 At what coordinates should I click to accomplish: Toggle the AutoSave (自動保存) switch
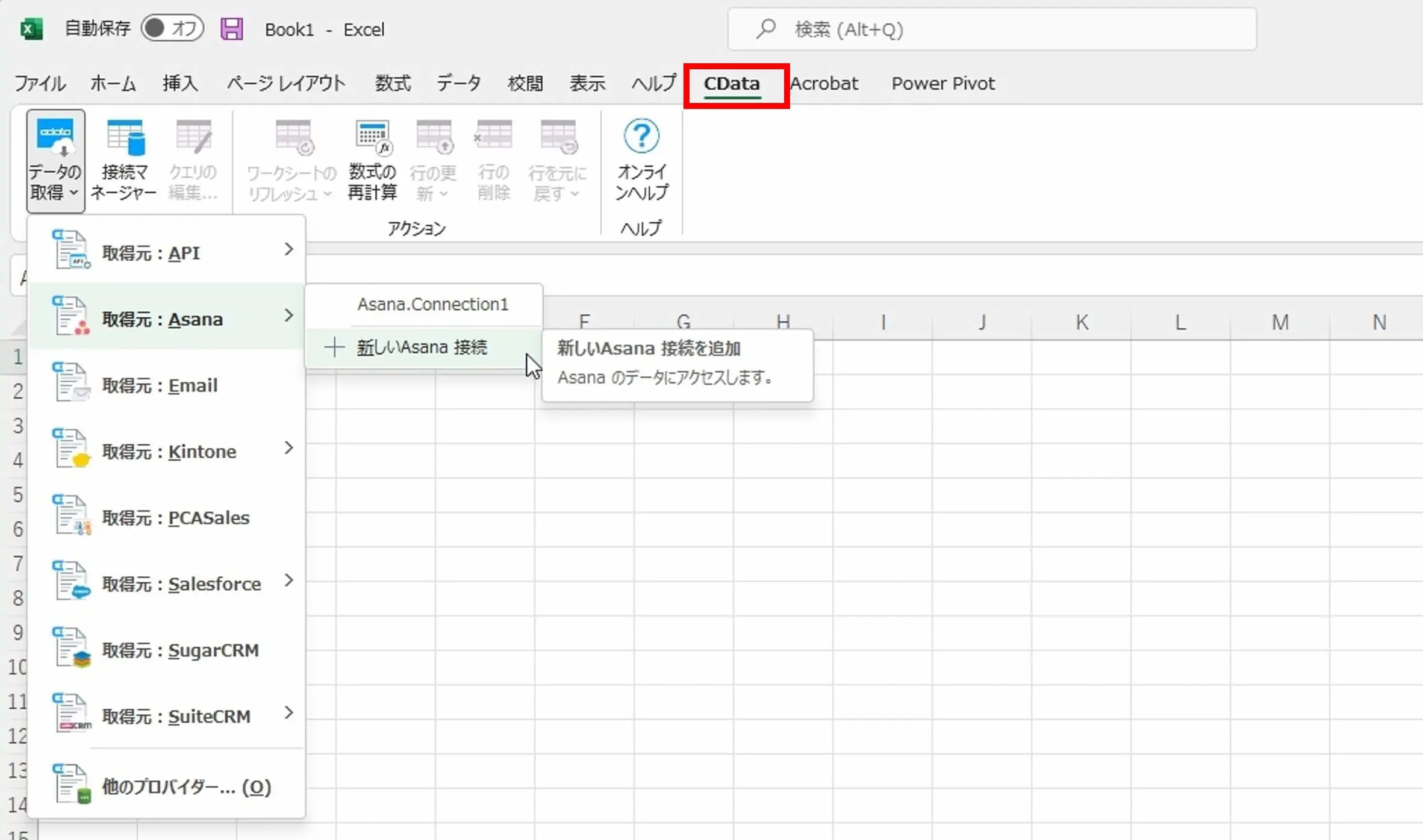coord(172,28)
